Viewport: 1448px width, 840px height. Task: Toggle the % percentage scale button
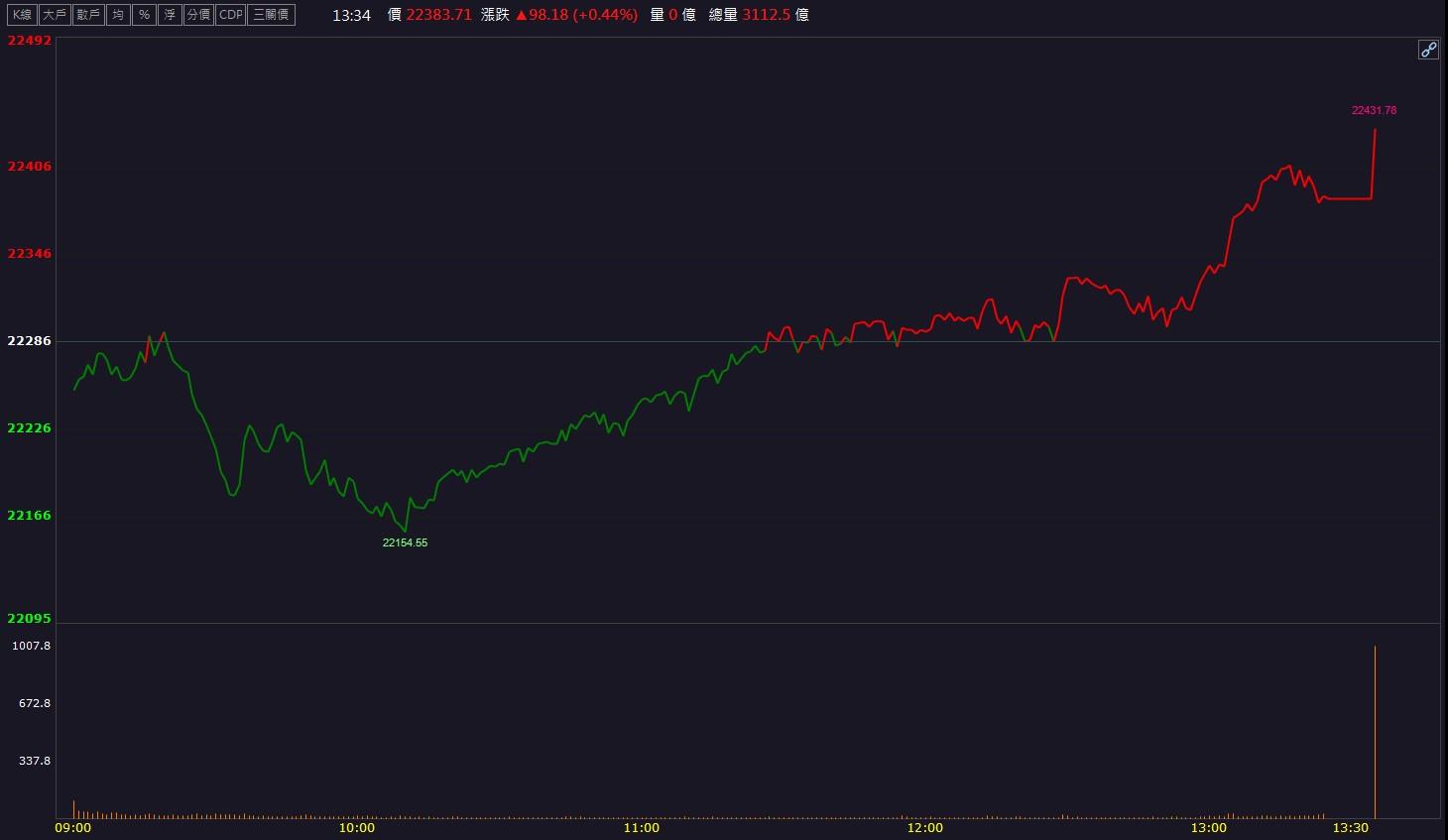tap(144, 15)
